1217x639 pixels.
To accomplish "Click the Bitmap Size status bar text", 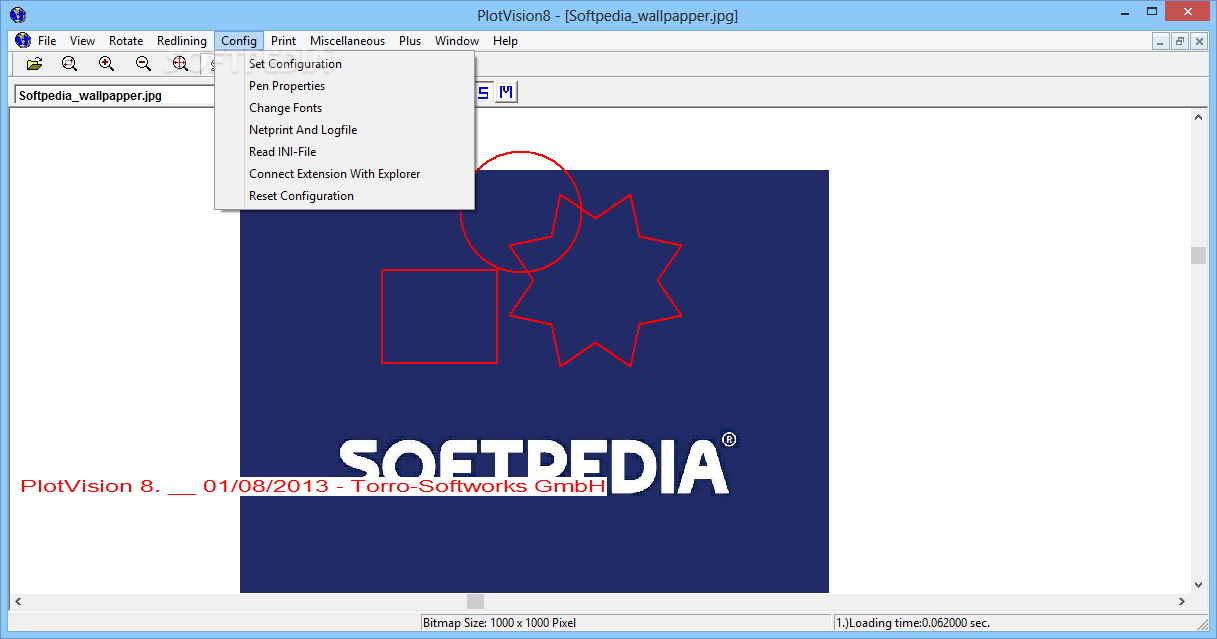I will coord(500,623).
